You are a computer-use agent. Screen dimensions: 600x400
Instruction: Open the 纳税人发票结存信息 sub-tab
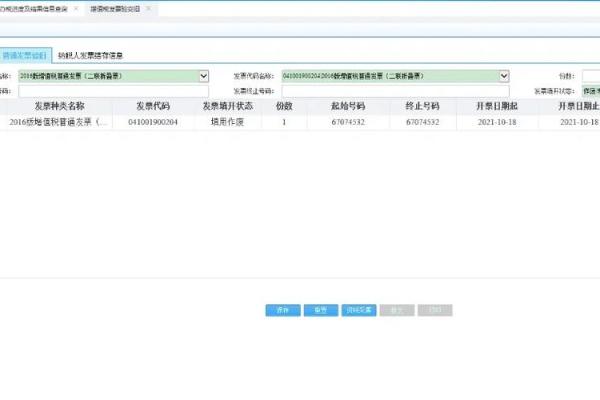90,56
